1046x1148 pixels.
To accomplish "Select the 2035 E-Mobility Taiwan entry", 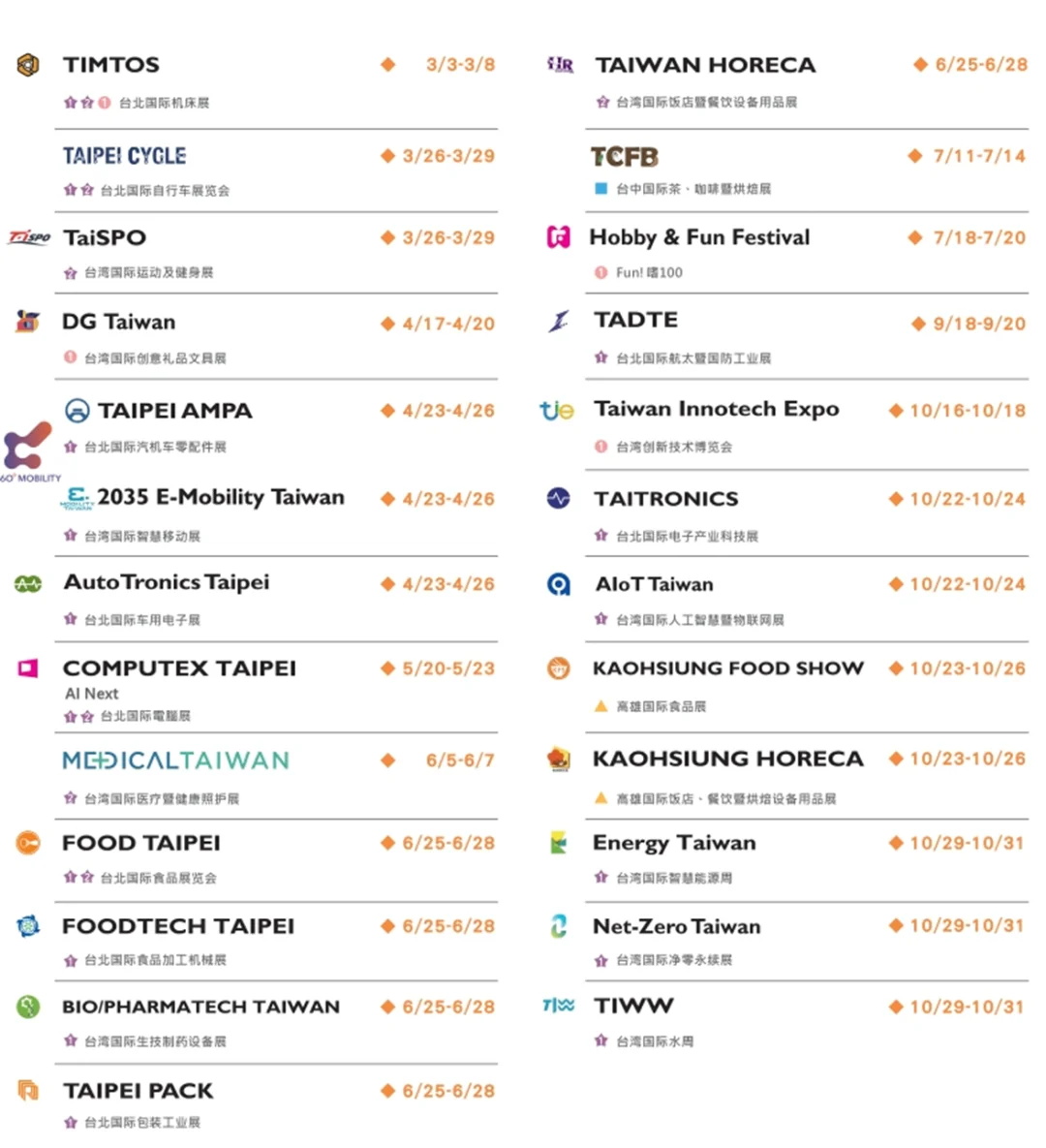I will (220, 497).
